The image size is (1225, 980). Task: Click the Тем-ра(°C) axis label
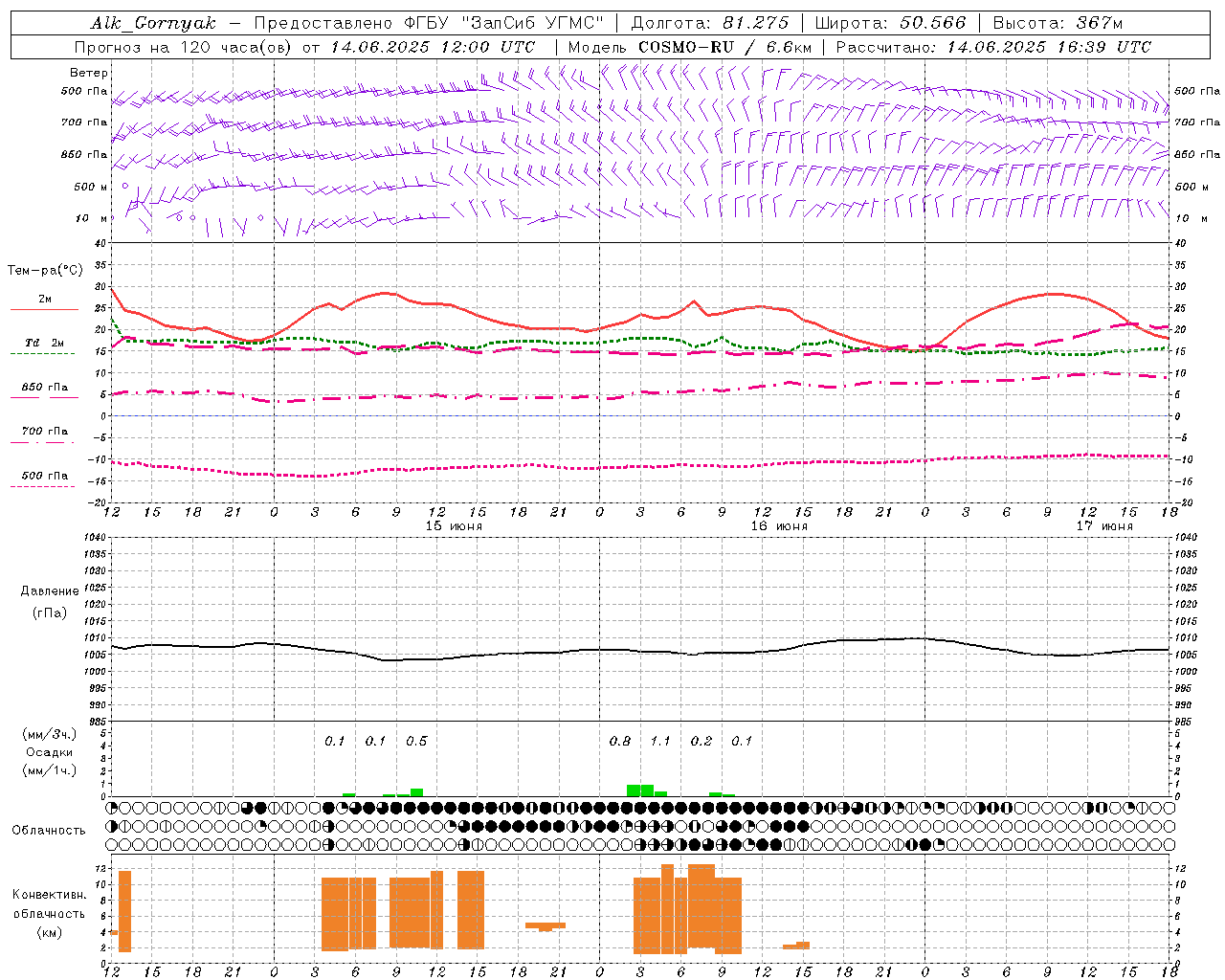coord(45,271)
